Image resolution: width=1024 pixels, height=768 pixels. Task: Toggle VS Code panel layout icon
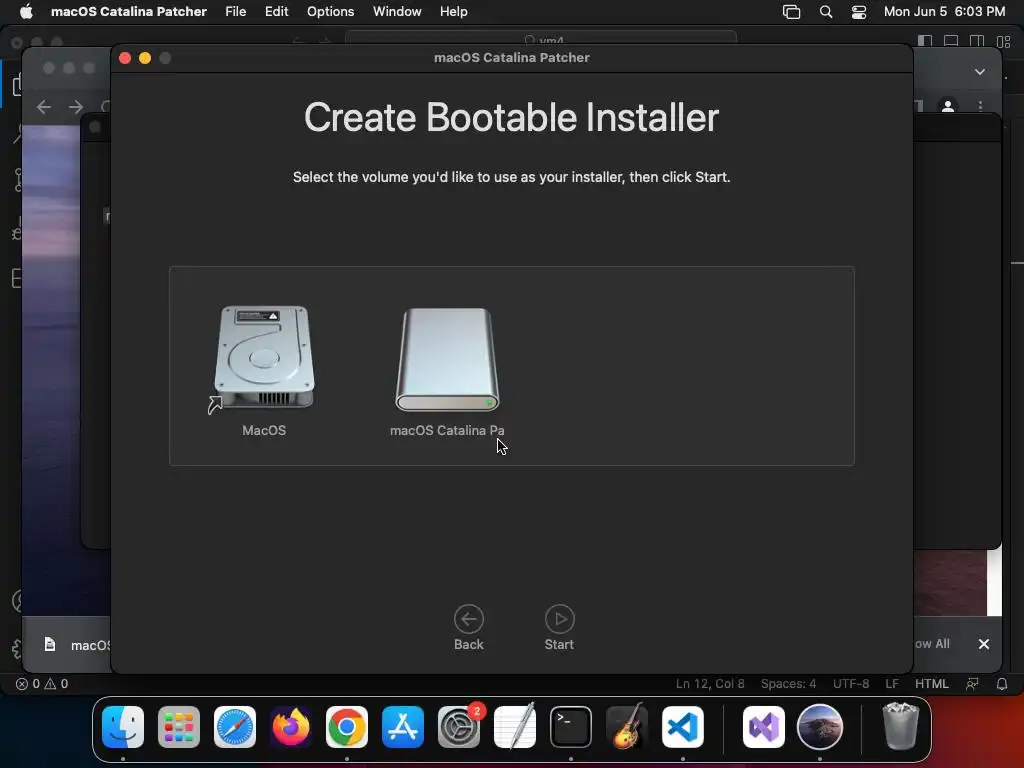(x=951, y=40)
